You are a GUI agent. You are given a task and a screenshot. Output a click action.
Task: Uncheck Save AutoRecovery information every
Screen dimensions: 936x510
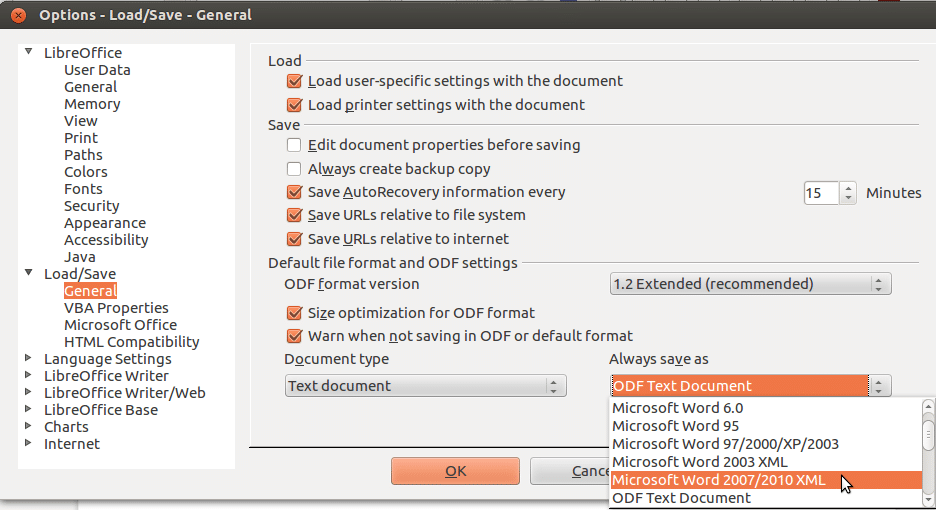(x=294, y=192)
